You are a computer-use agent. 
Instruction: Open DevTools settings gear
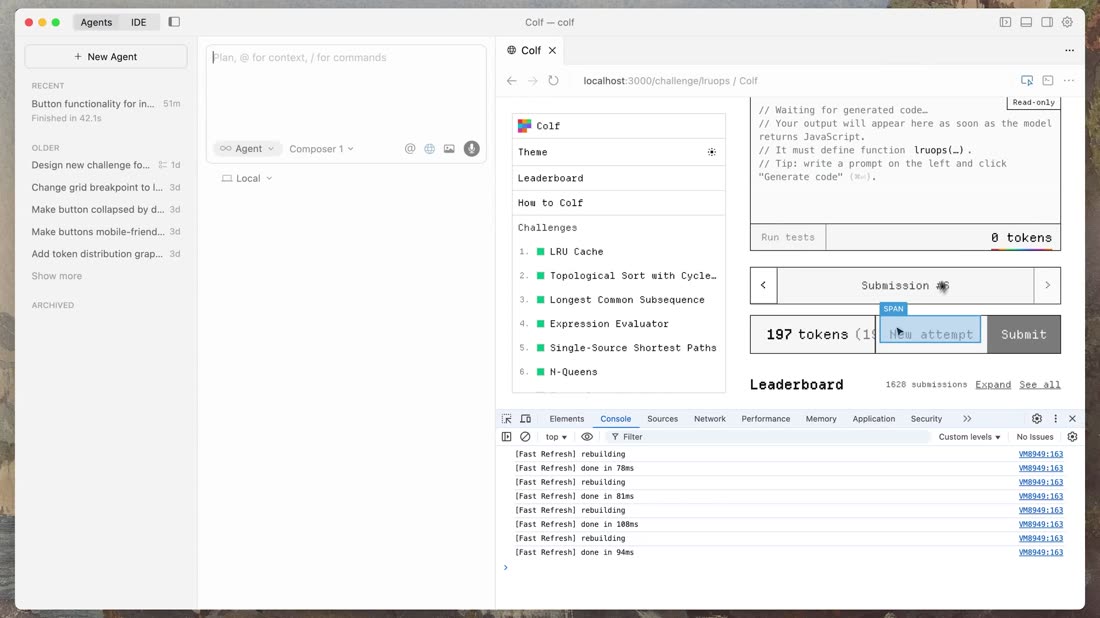pyautogui.click(x=1037, y=419)
